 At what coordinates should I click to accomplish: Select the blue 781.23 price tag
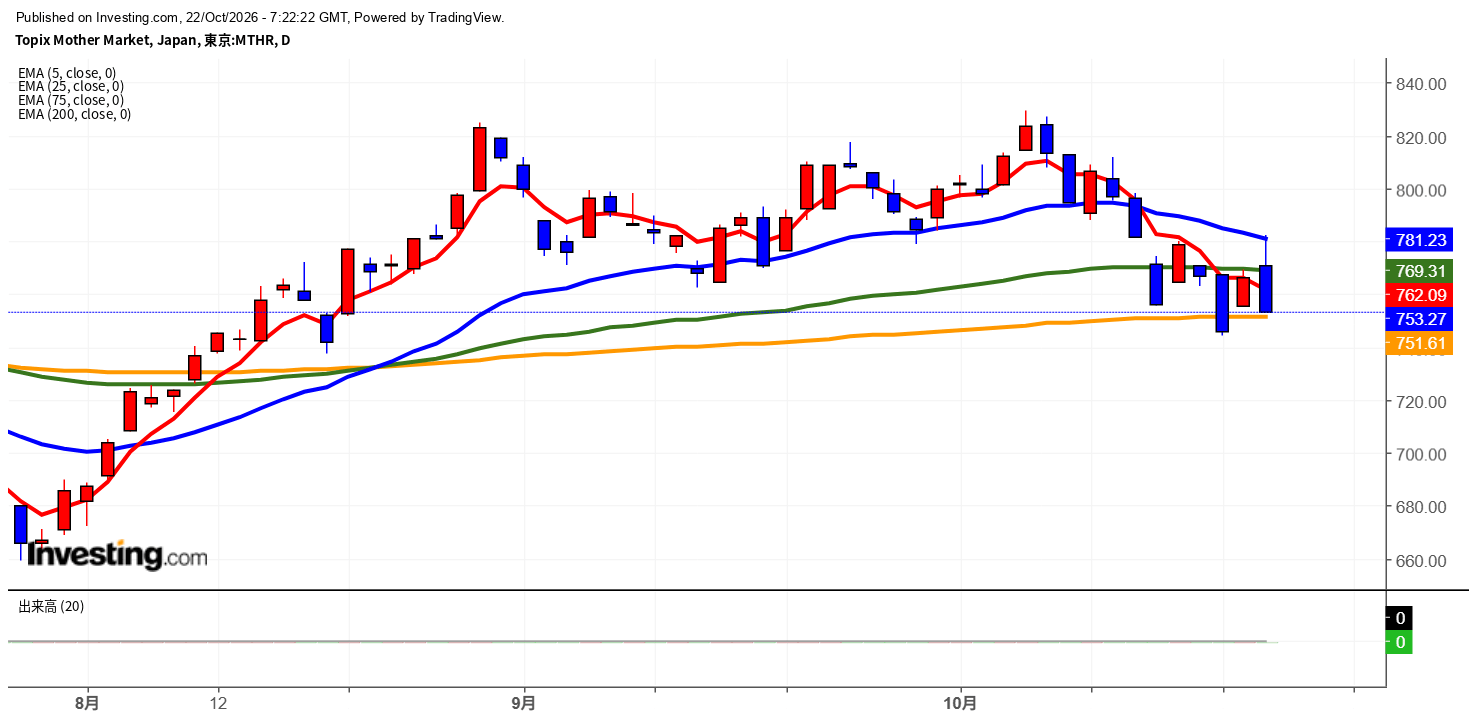click(x=1419, y=240)
